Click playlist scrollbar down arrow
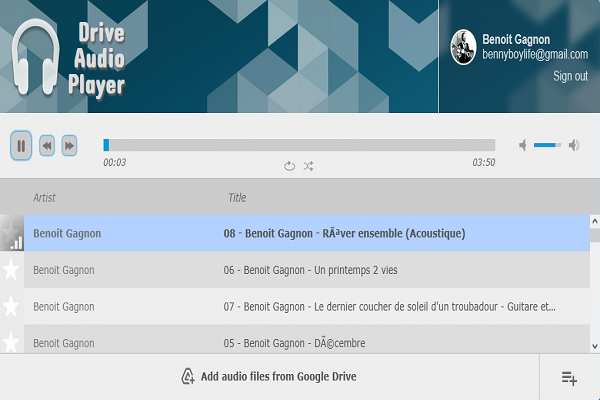Image resolution: width=600 pixels, height=400 pixels. [x=595, y=346]
